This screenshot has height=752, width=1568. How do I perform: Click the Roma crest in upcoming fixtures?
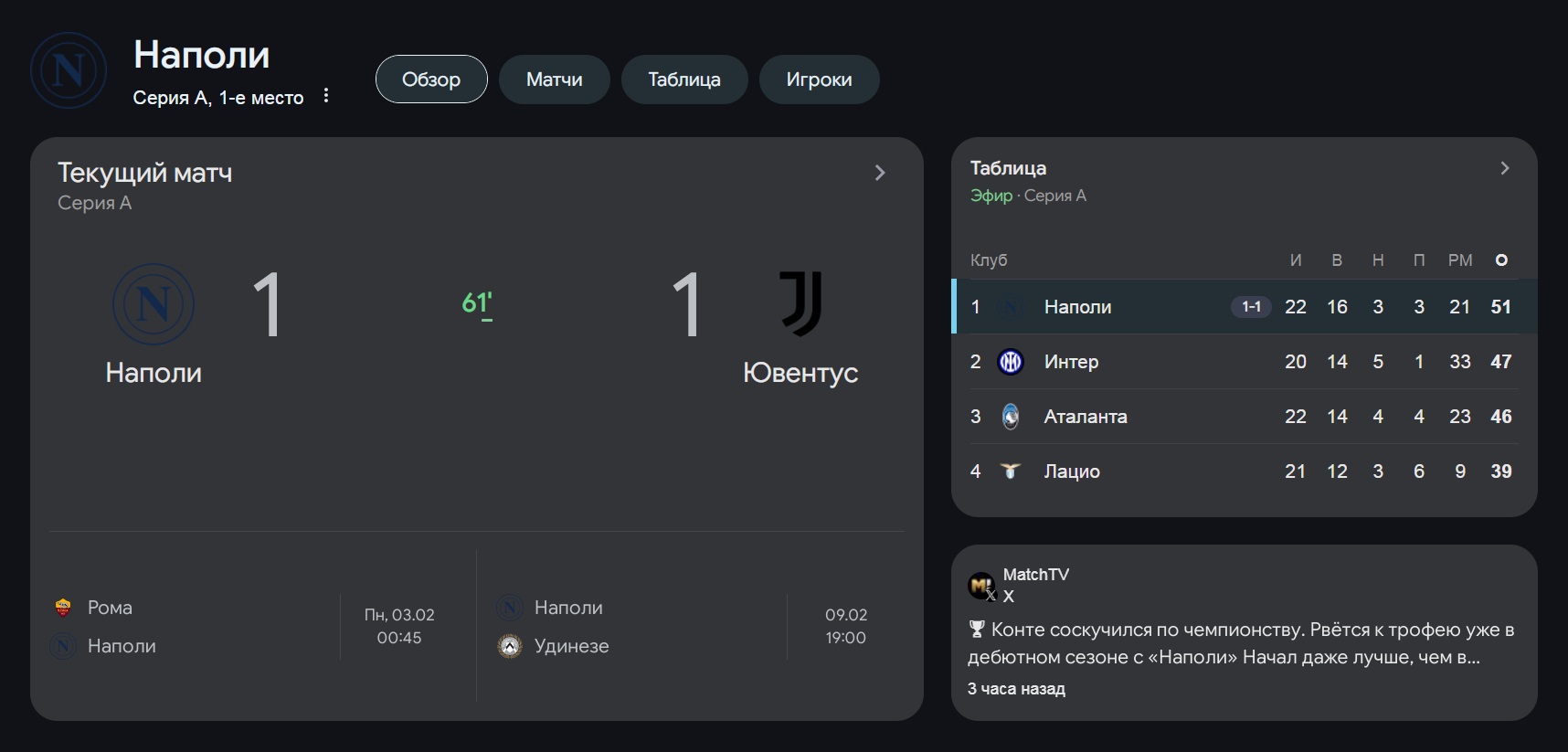(x=63, y=608)
